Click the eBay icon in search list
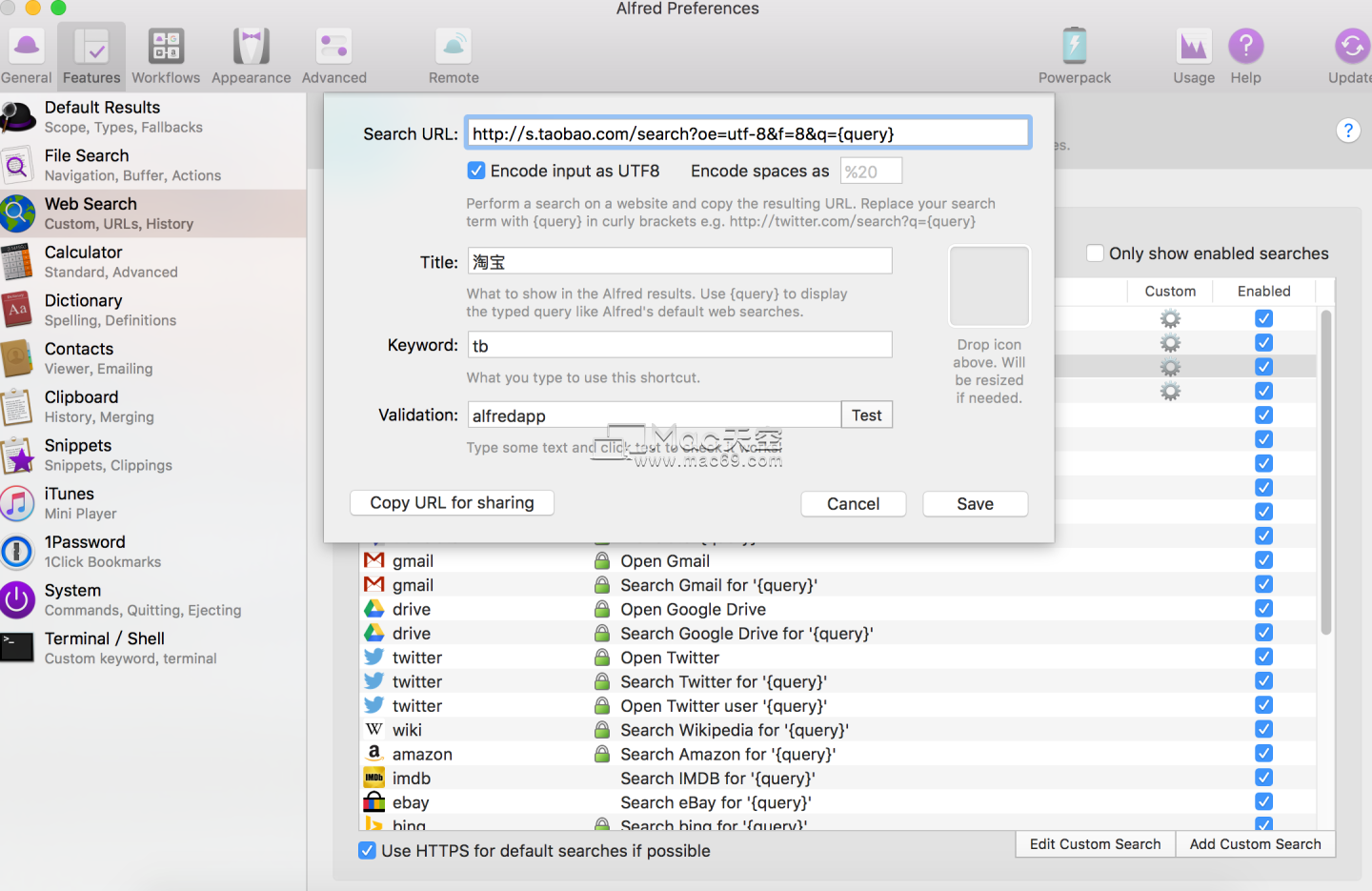 coord(374,801)
